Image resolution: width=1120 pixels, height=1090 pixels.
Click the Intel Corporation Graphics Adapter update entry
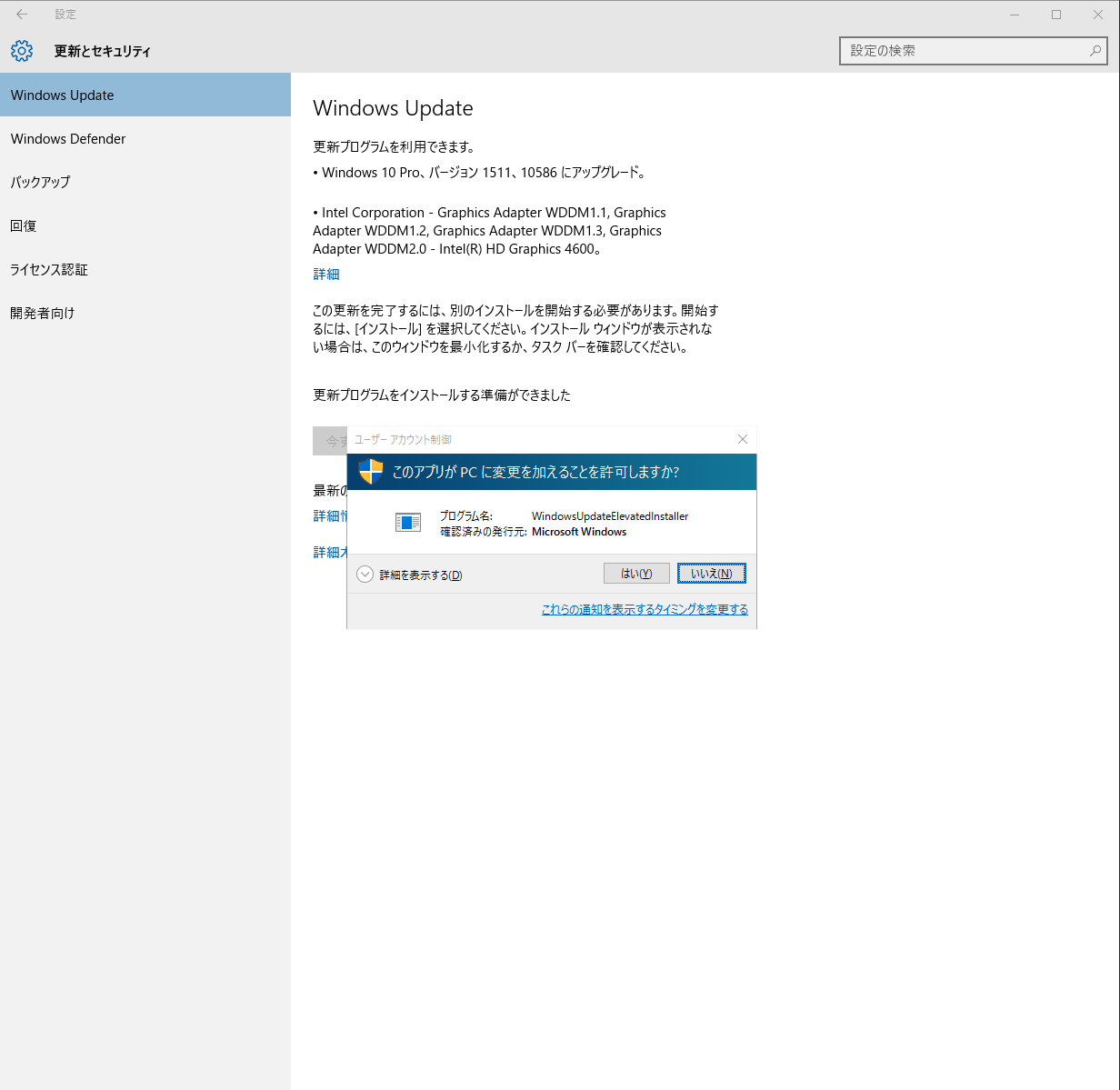click(489, 231)
